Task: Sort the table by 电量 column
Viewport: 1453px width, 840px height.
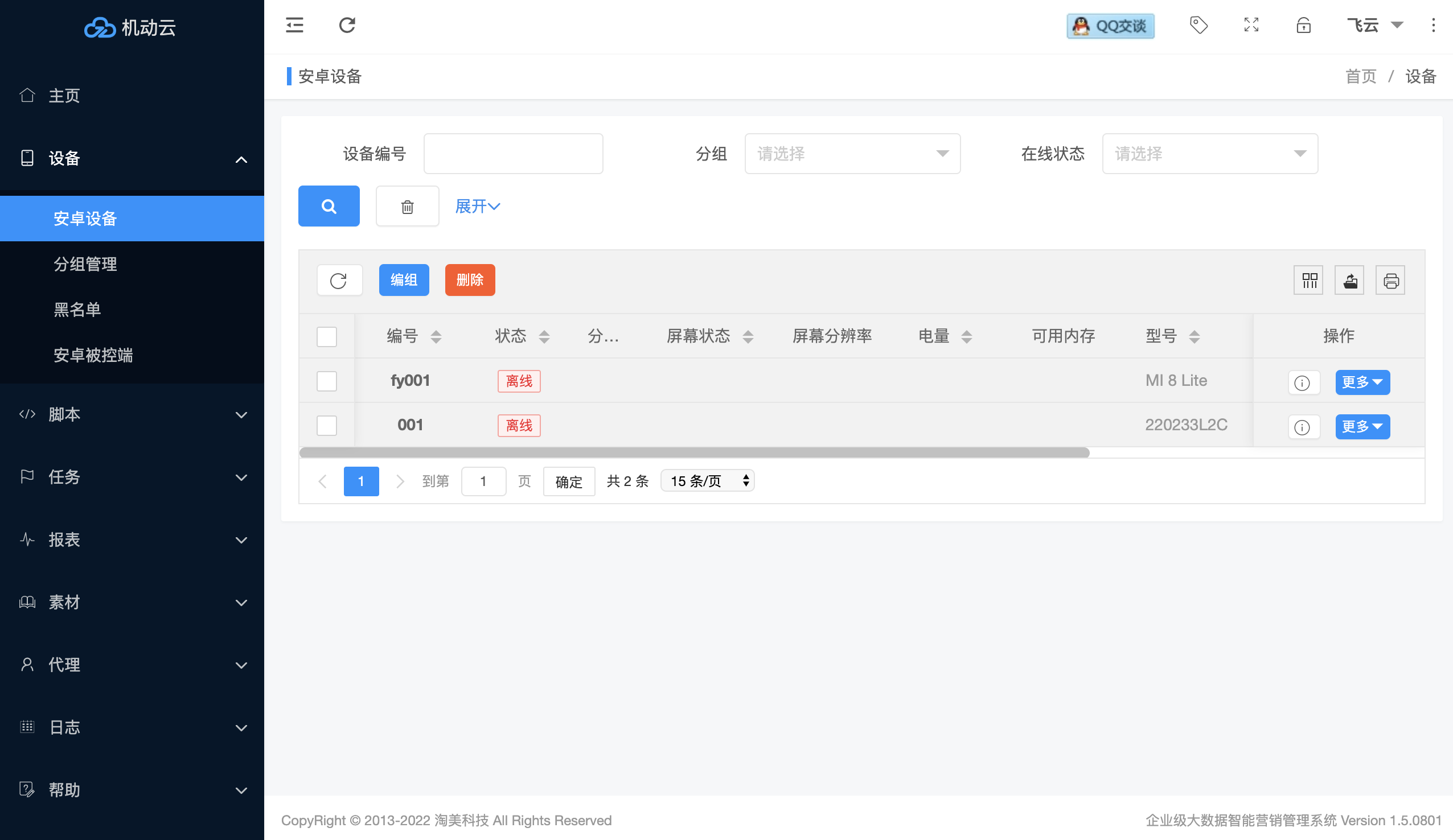Action: [966, 336]
